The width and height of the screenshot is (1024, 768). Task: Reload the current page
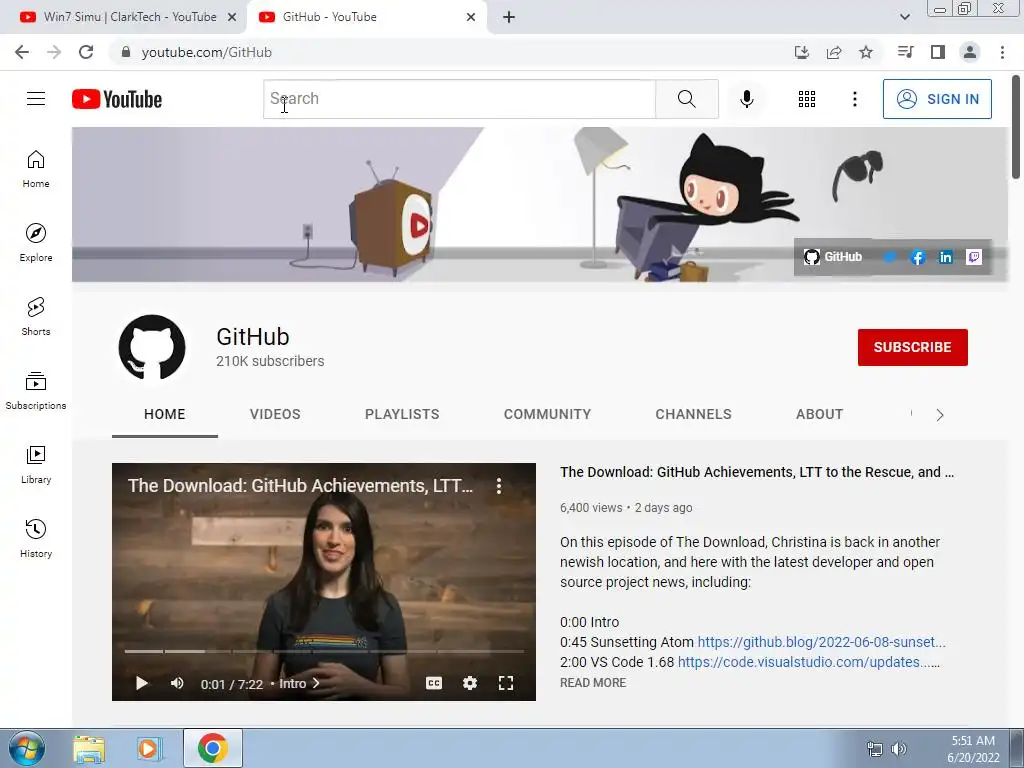(86, 52)
